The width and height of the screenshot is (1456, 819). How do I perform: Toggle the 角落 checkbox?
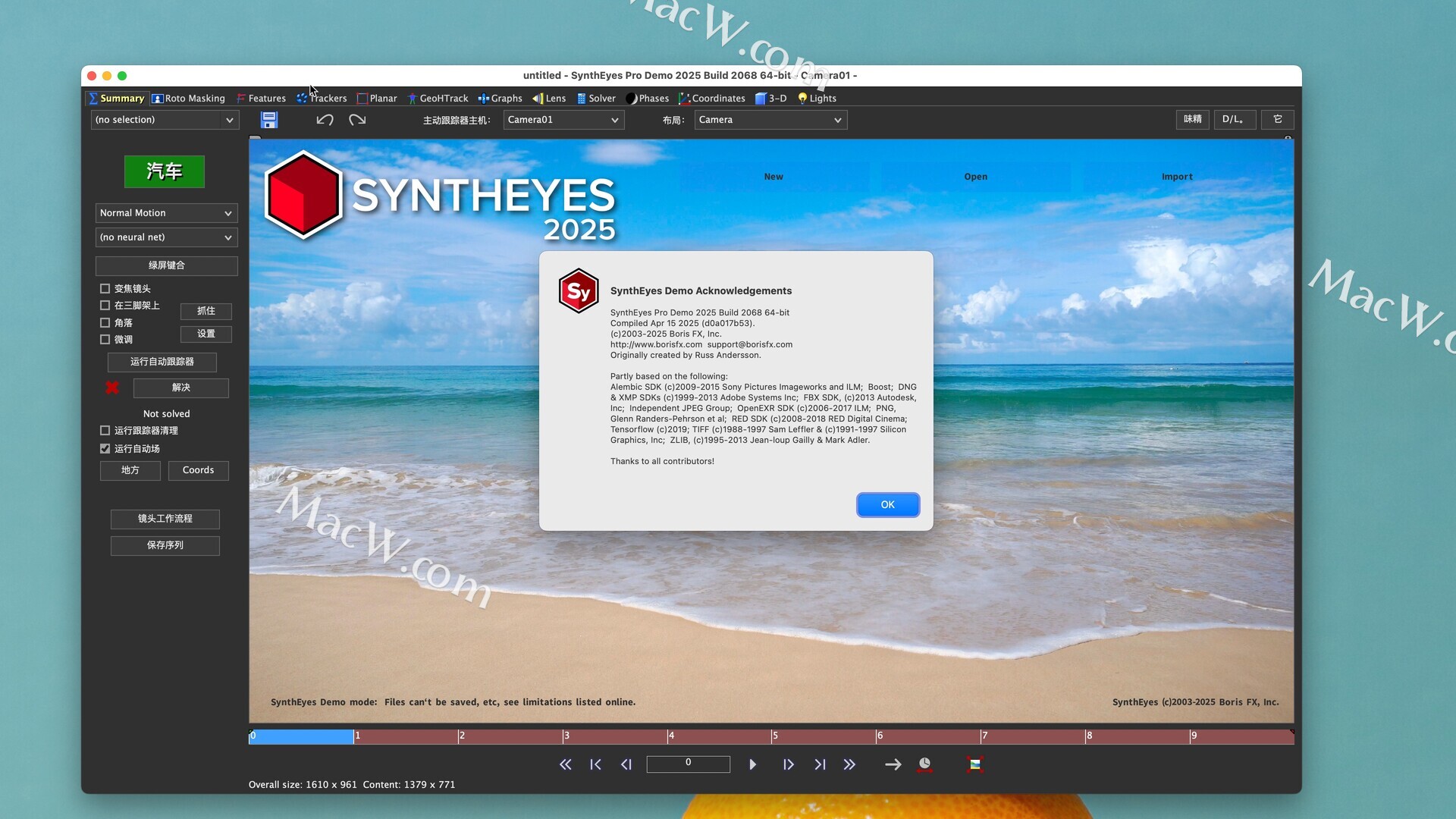pos(105,323)
